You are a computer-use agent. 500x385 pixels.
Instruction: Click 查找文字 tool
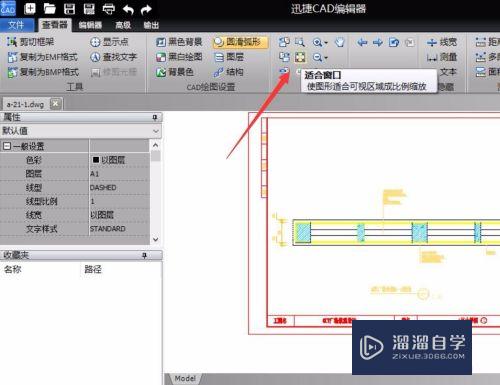point(114,57)
